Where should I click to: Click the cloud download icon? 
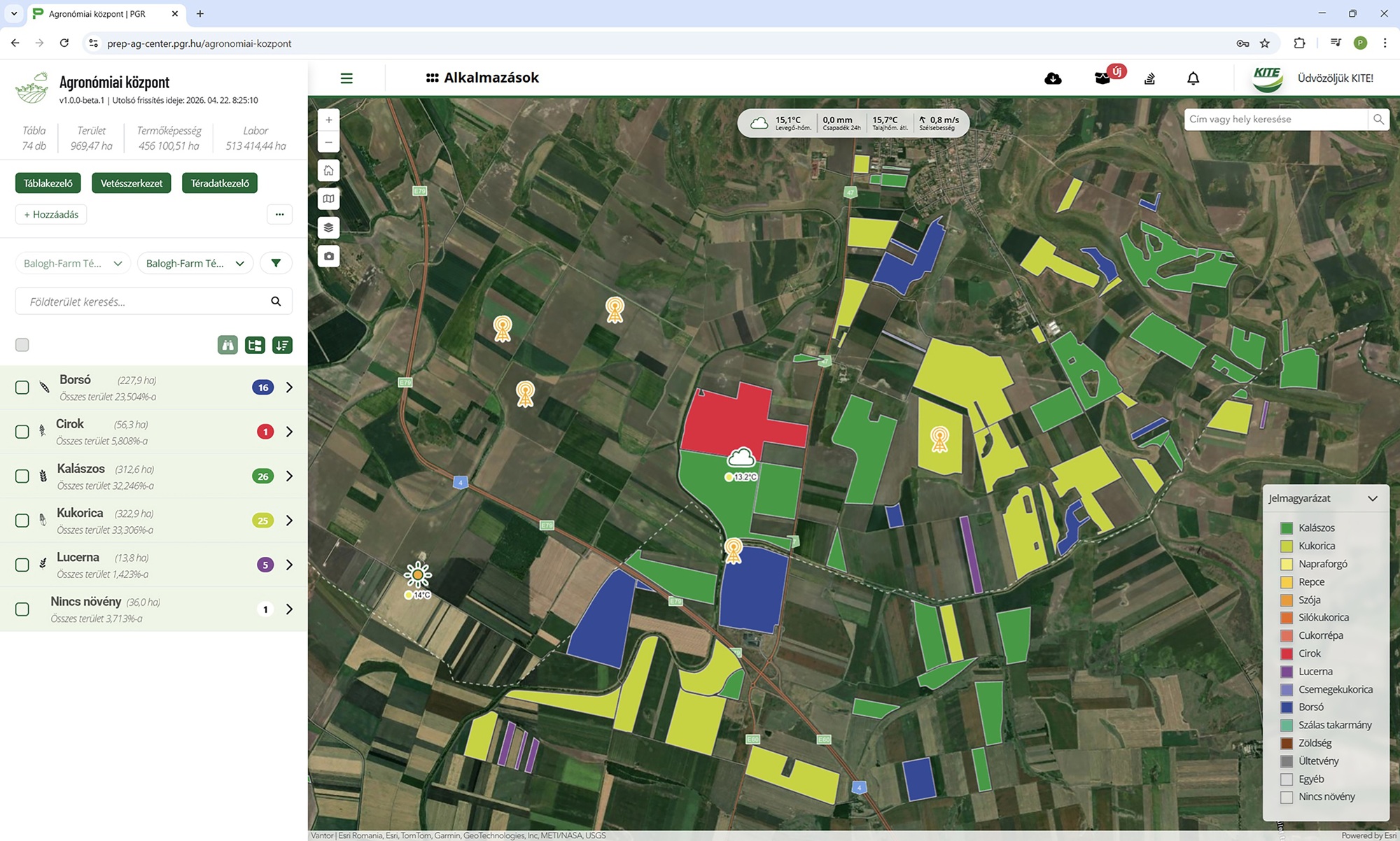click(1053, 78)
